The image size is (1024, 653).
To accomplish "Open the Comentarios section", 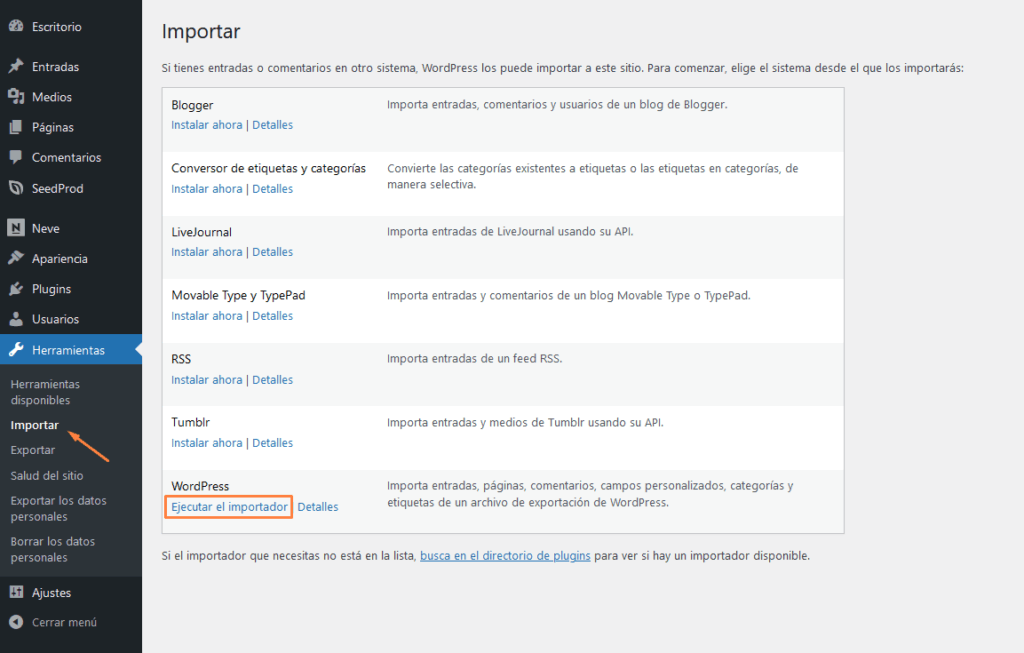I will pos(67,157).
